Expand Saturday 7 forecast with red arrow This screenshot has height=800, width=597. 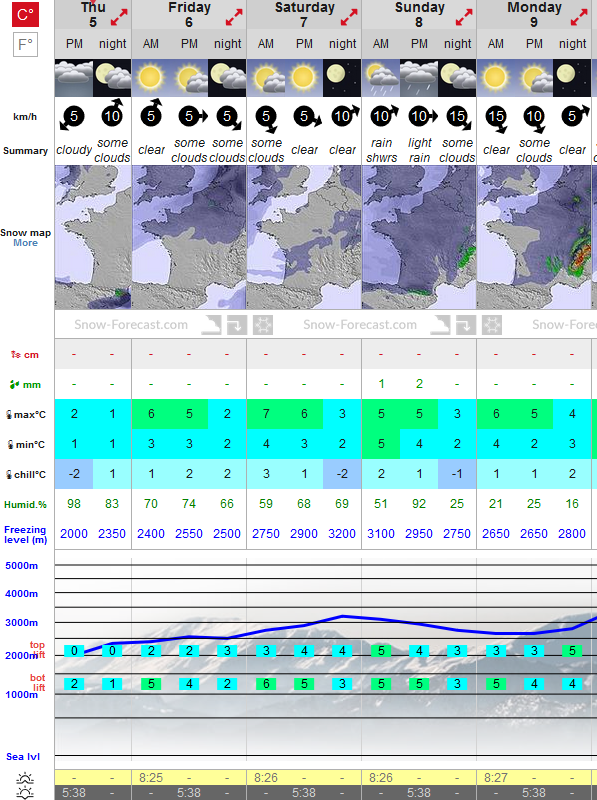(x=349, y=17)
